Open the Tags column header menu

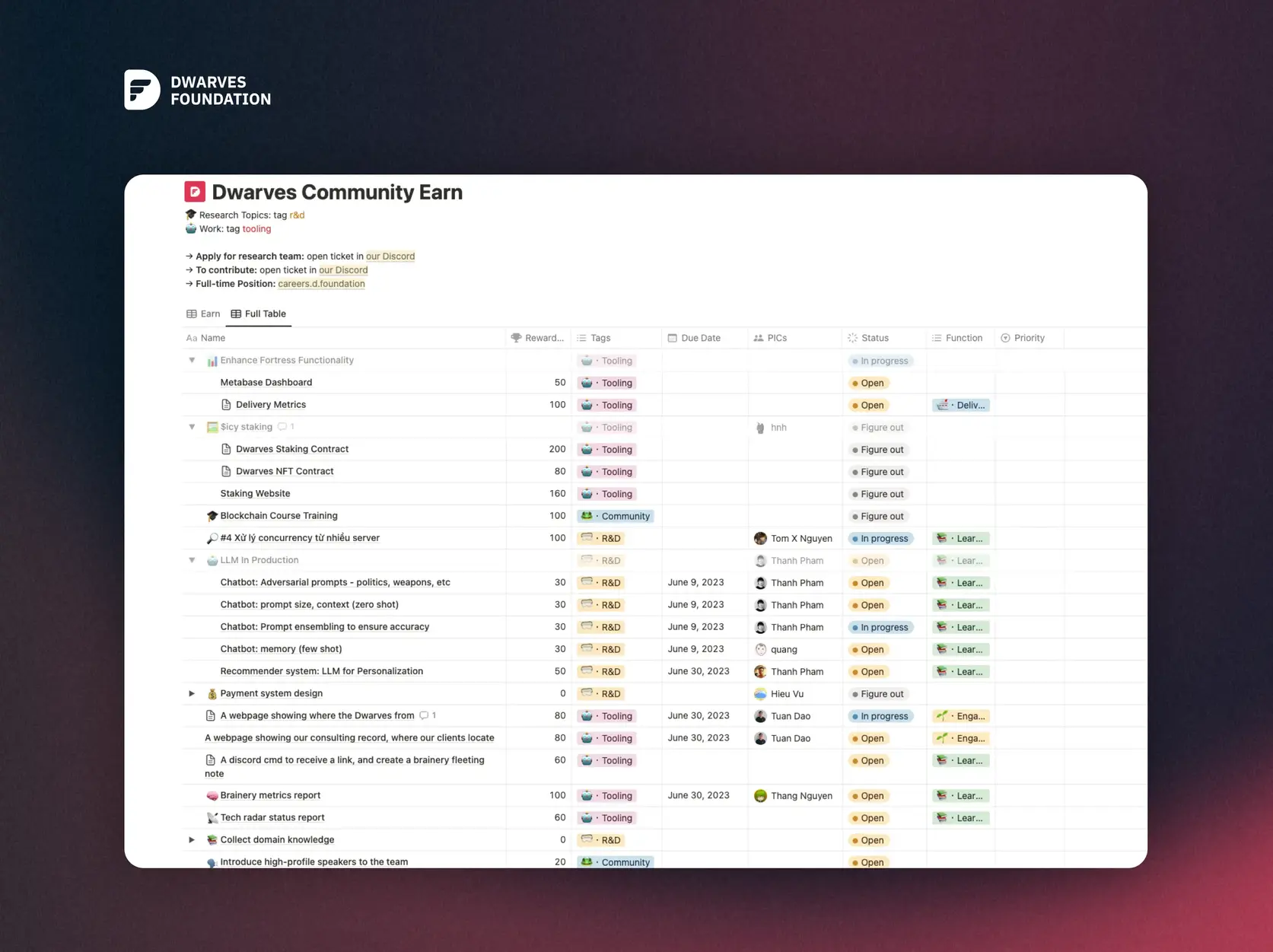[x=616, y=338]
